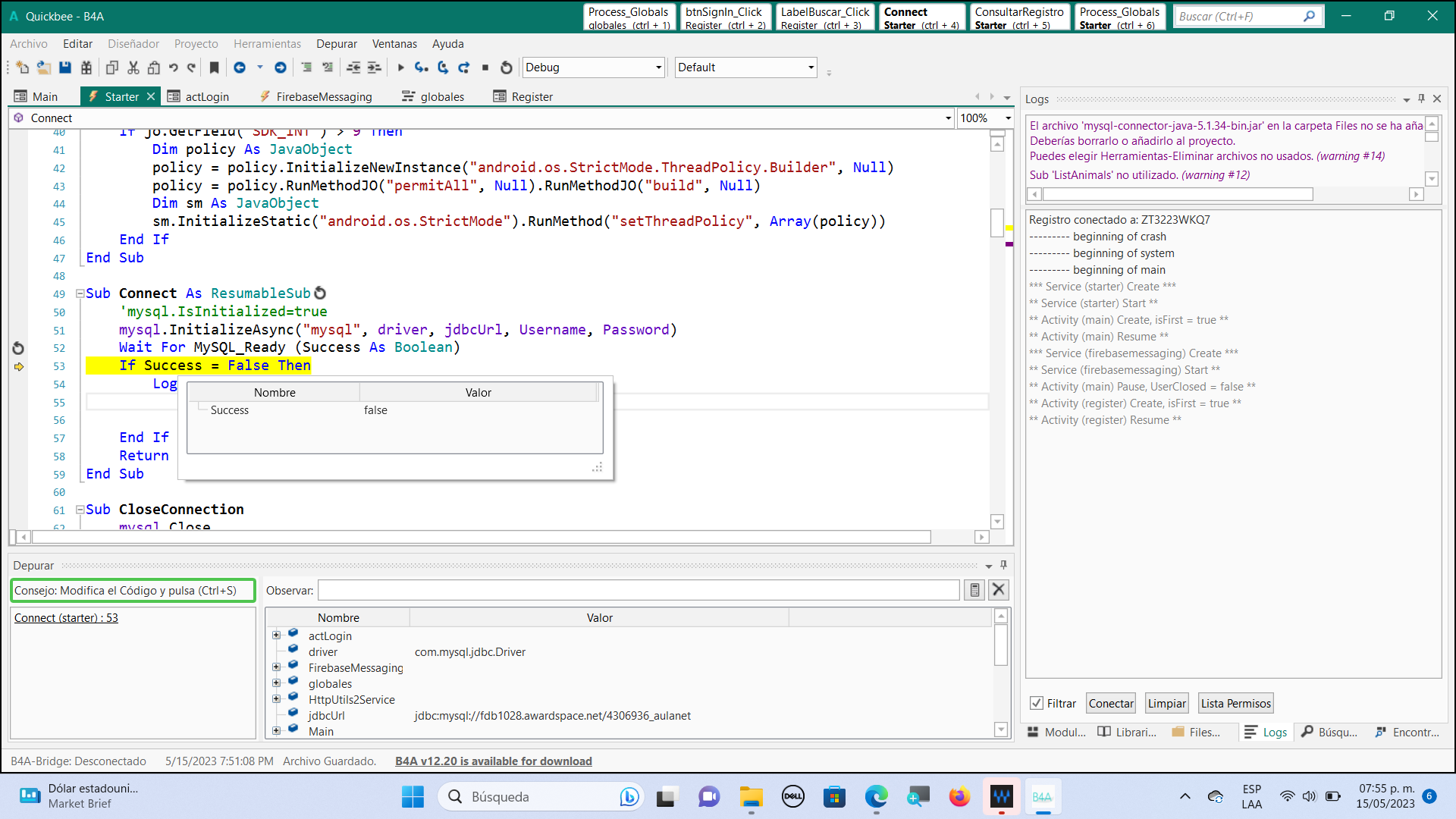Click the Navigate backward arrow icon

(x=240, y=67)
